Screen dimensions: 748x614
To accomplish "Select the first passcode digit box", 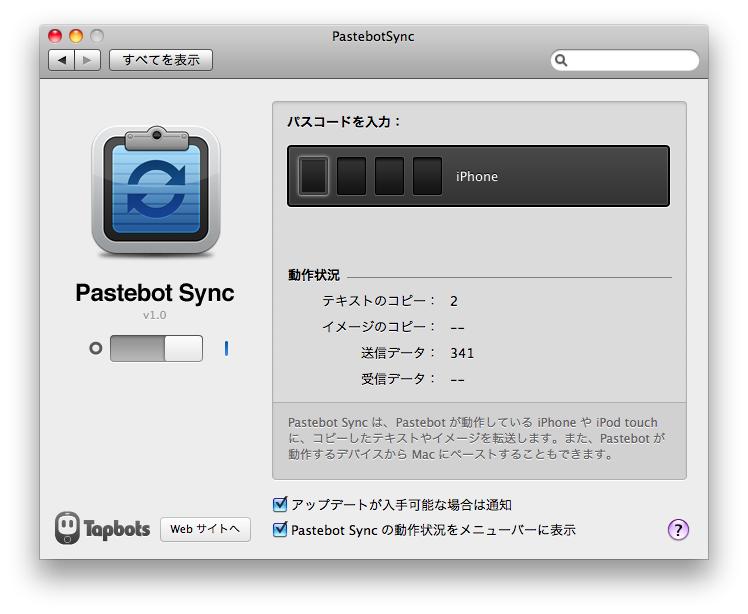I will coord(313,176).
